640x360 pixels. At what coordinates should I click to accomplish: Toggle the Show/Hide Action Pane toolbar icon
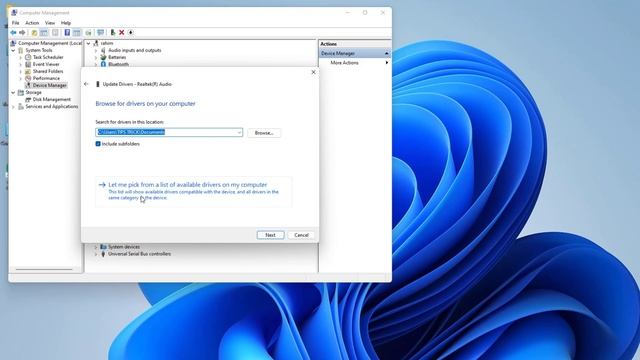(76, 33)
